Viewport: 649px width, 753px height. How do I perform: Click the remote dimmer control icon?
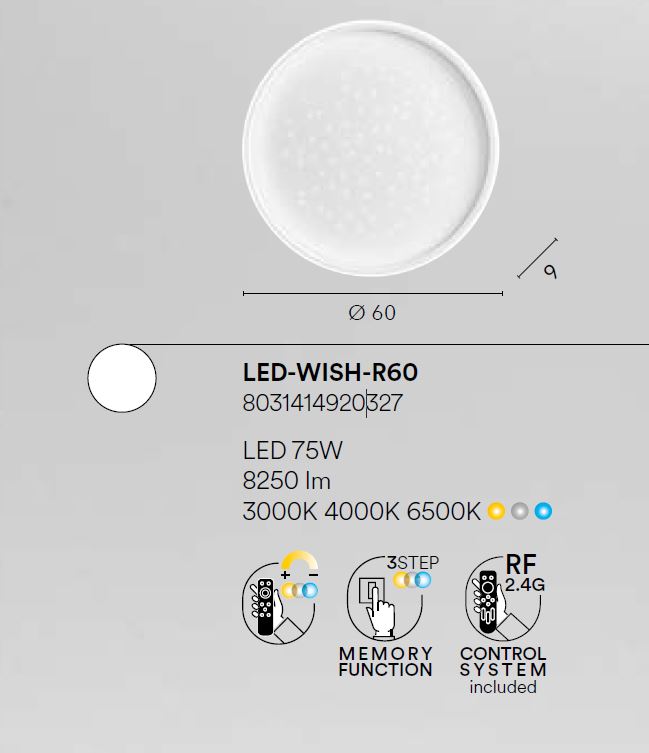280,598
